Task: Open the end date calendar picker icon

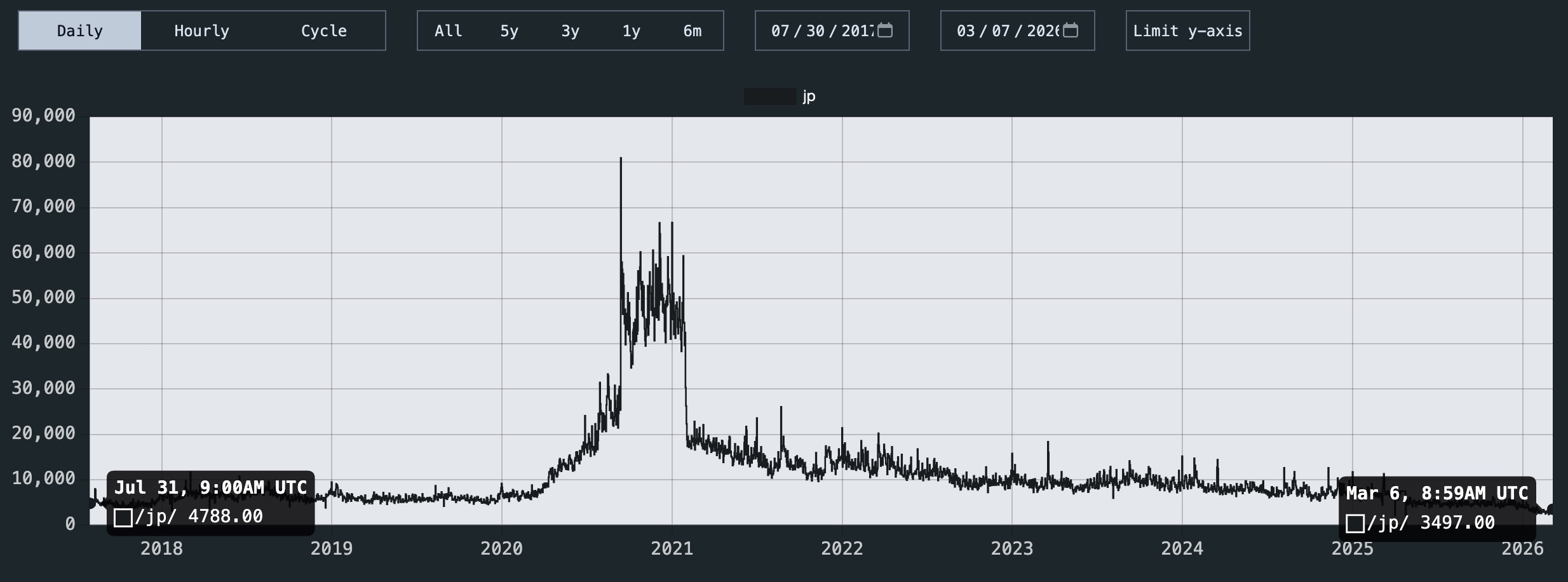Action: pyautogui.click(x=1071, y=30)
